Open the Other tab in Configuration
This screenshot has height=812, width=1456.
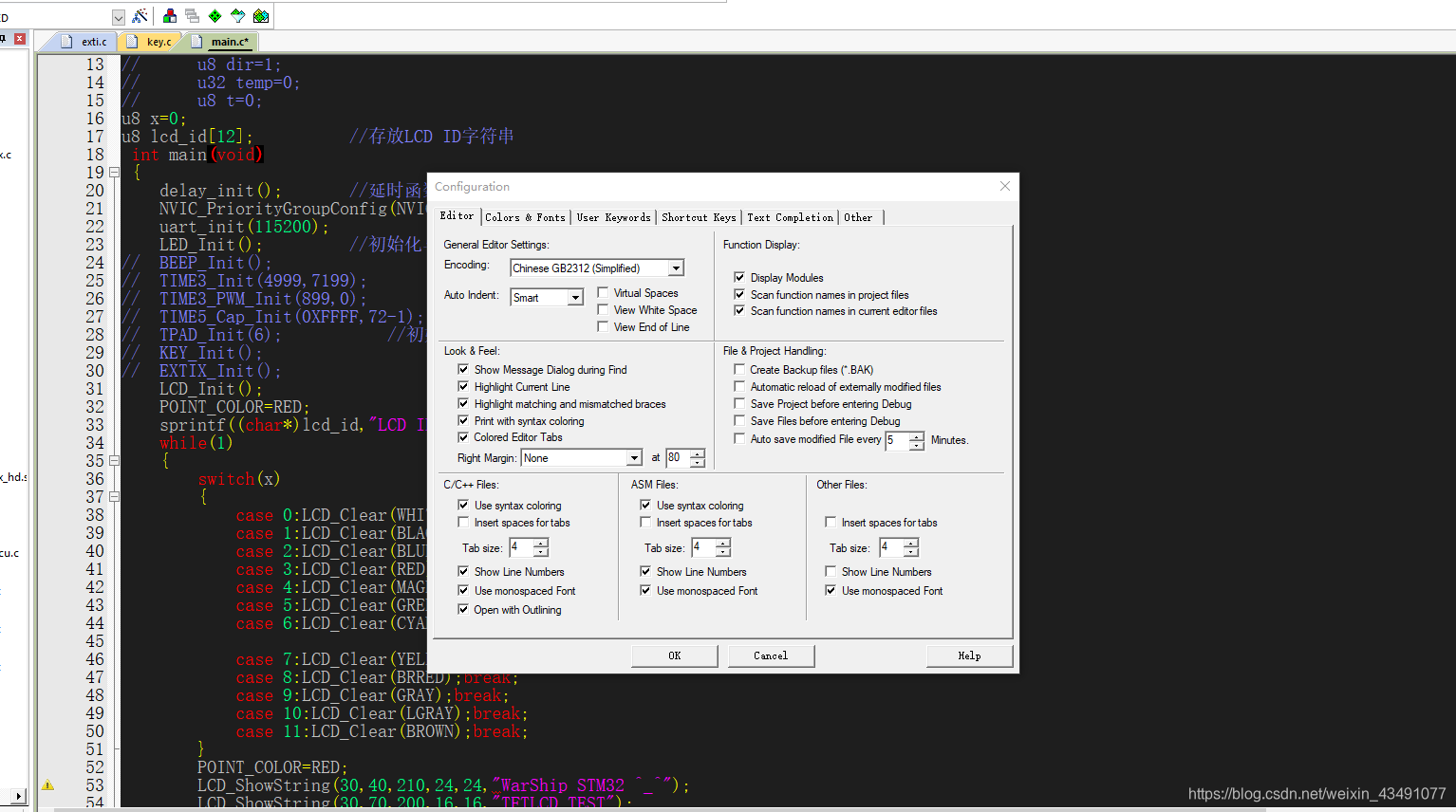click(x=858, y=217)
